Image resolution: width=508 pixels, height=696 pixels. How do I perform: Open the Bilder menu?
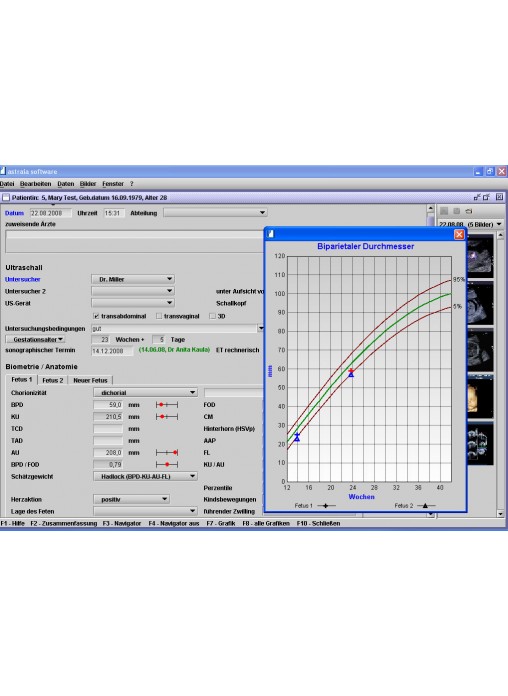click(88, 184)
